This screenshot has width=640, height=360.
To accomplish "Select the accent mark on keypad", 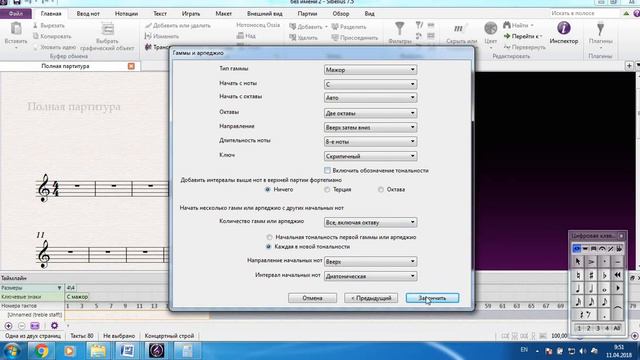I will pos(591,262).
